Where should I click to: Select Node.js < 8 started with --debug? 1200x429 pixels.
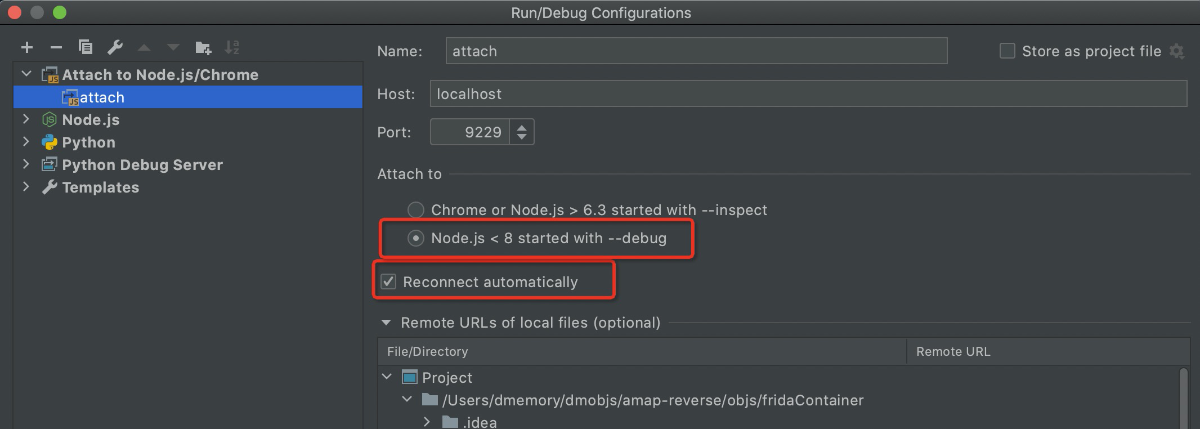pyautogui.click(x=416, y=239)
